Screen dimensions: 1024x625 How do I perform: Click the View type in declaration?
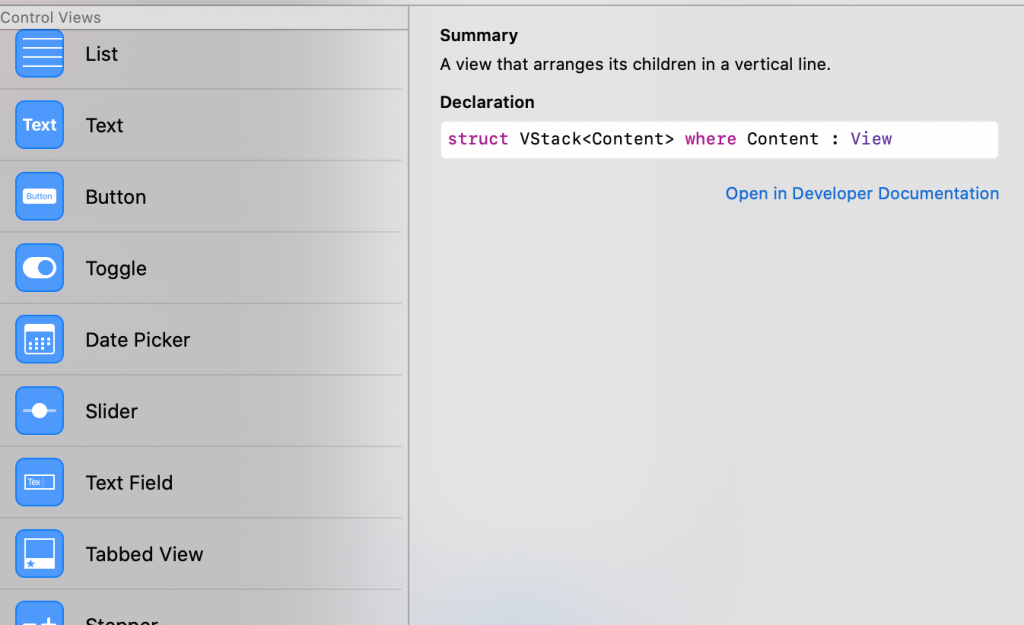(871, 139)
